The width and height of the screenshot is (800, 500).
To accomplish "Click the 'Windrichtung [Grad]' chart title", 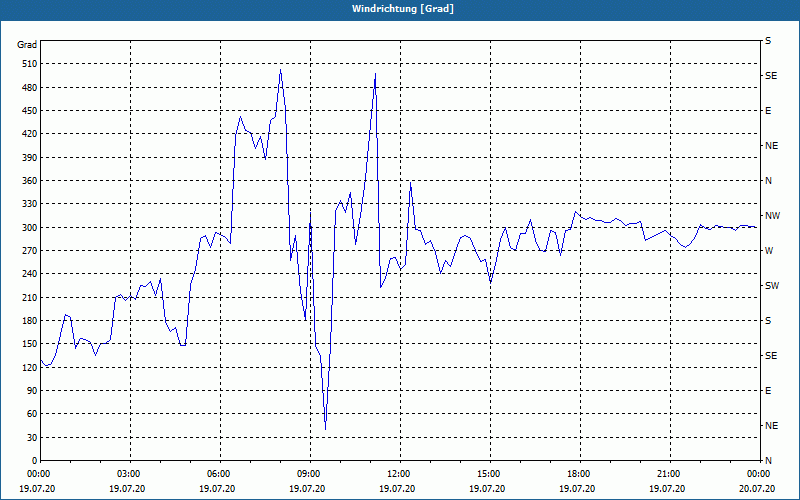I will (x=403, y=9).
